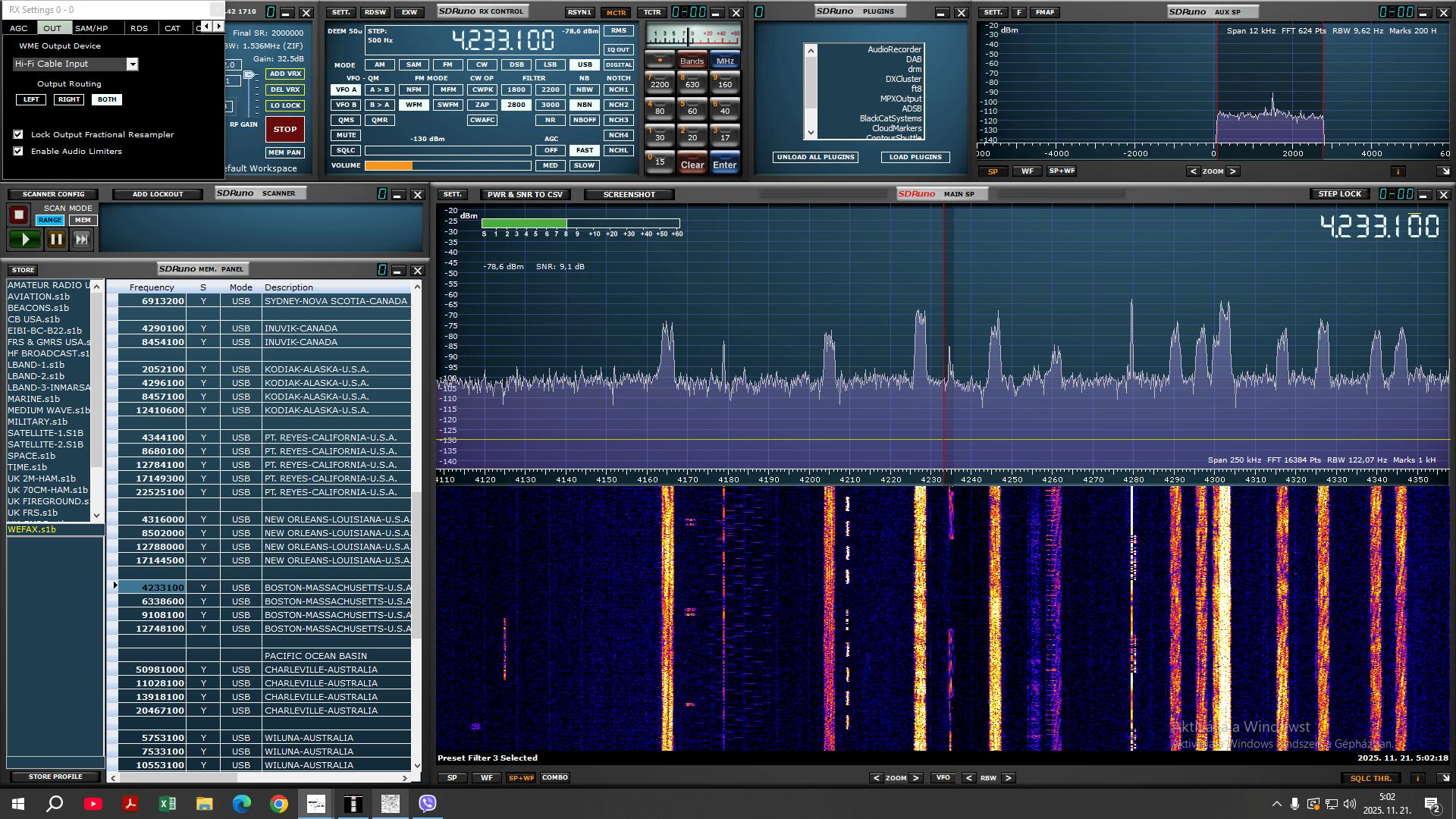The width and height of the screenshot is (1456, 819).
Task: Open WME Output Device dropdown
Action: (132, 64)
